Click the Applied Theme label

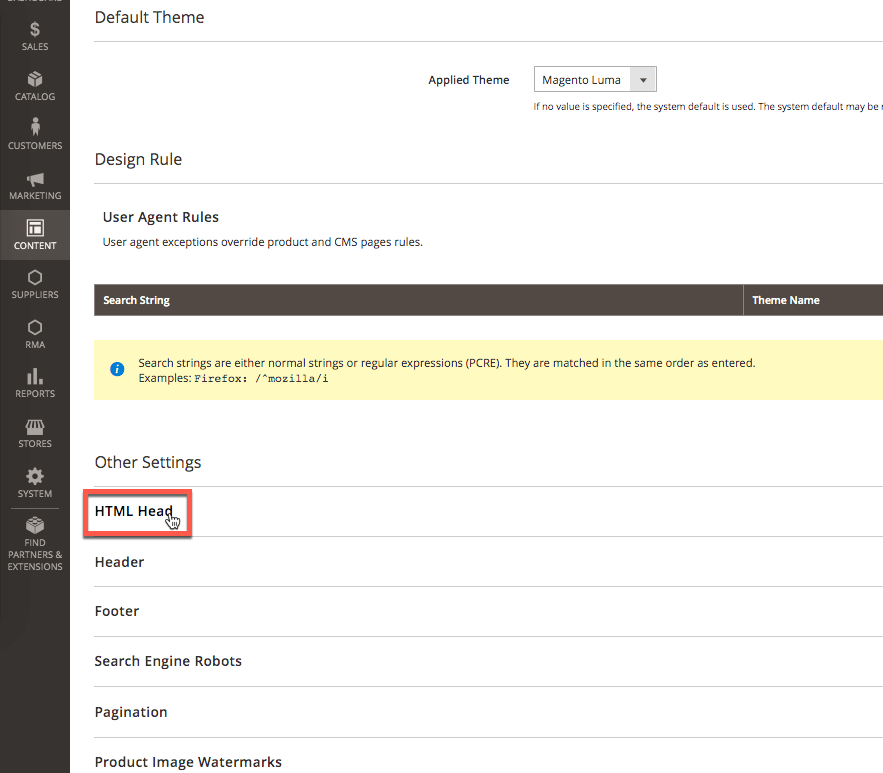coord(469,80)
